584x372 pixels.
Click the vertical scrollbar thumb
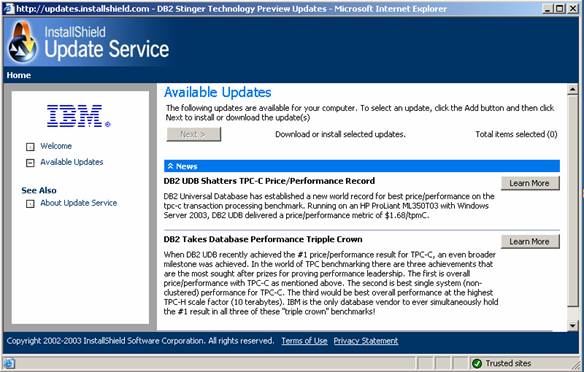point(572,201)
